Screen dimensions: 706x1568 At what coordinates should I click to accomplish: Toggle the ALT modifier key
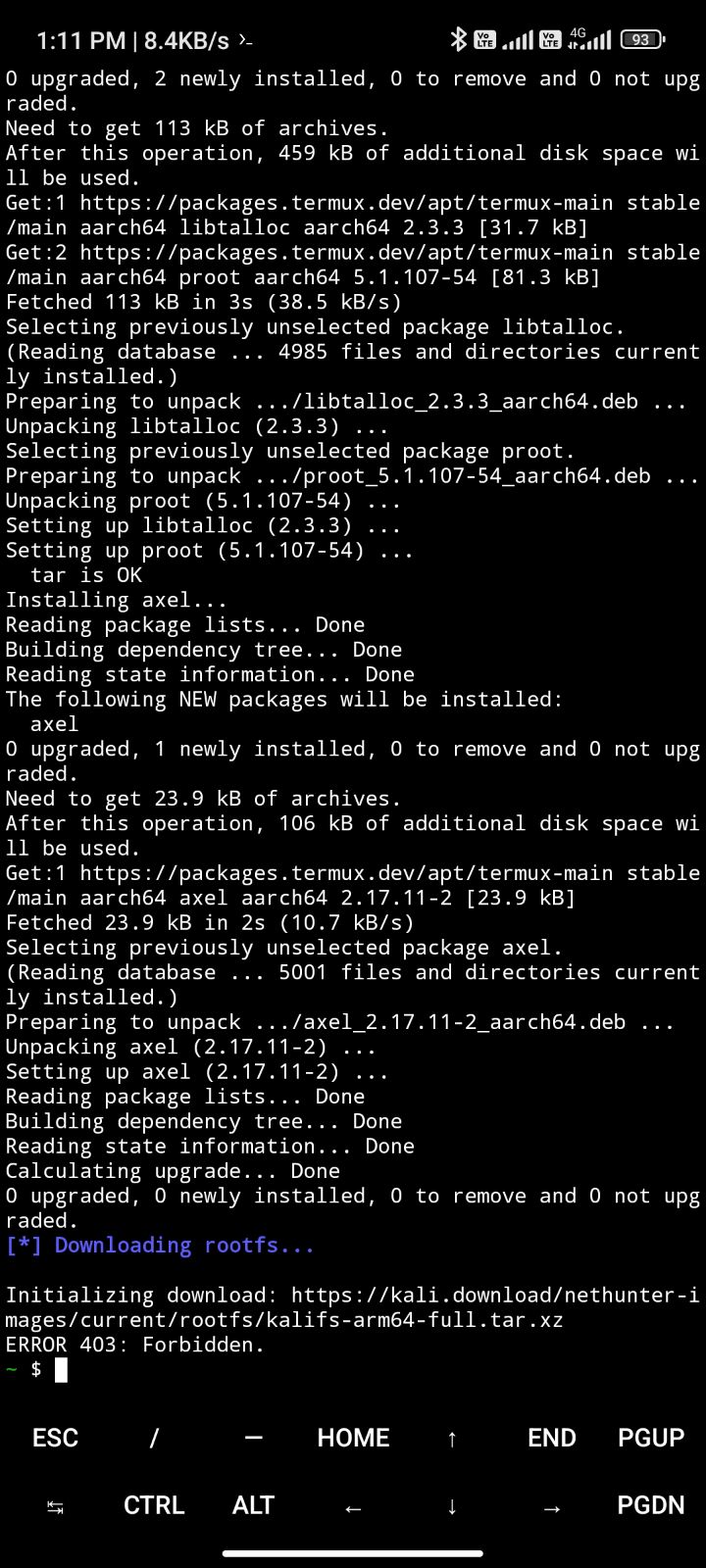(x=253, y=1505)
